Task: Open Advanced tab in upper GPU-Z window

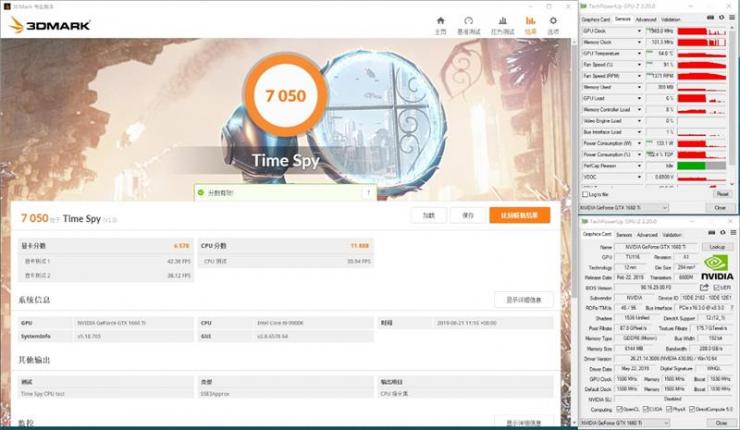Action: pyautogui.click(x=646, y=19)
